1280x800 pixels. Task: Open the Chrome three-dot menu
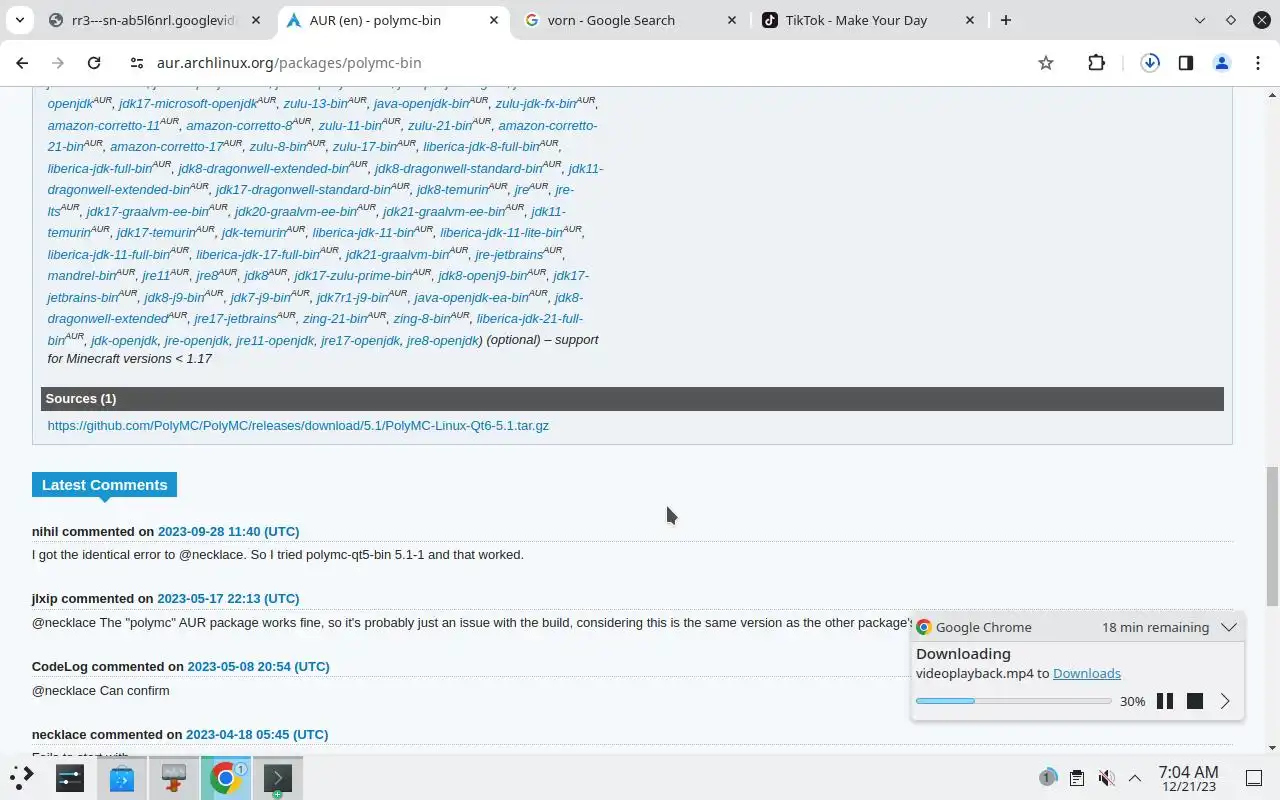[x=1257, y=63]
